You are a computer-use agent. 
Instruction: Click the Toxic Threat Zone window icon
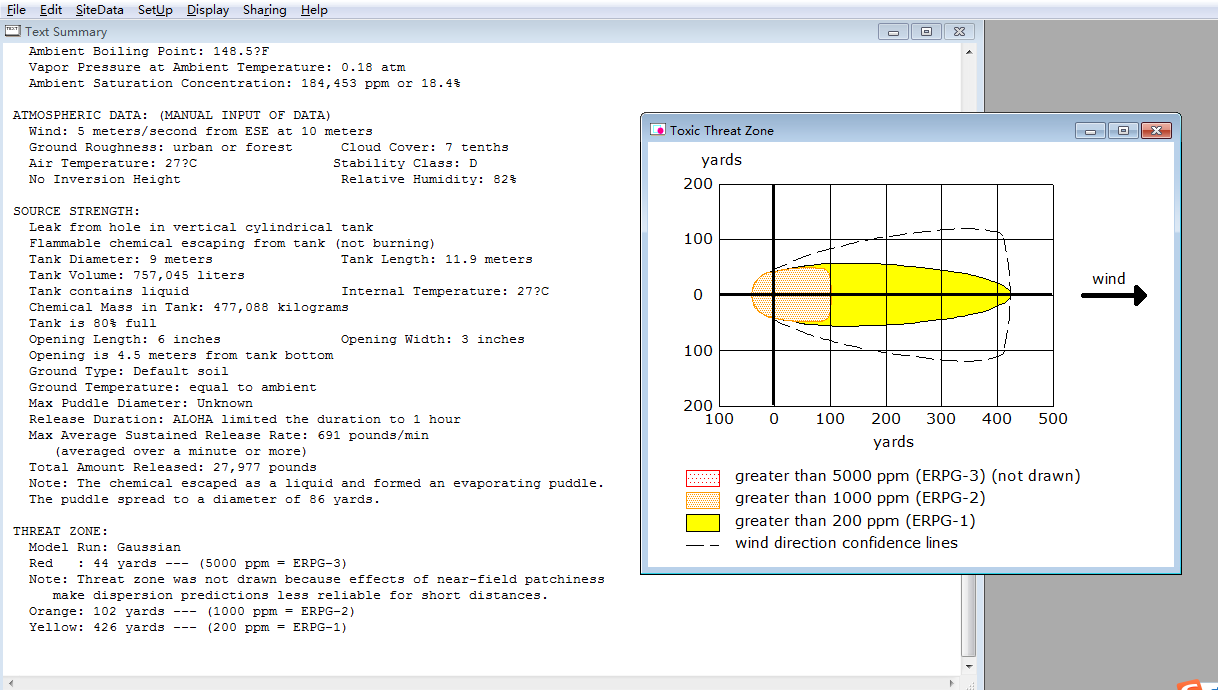coord(658,130)
